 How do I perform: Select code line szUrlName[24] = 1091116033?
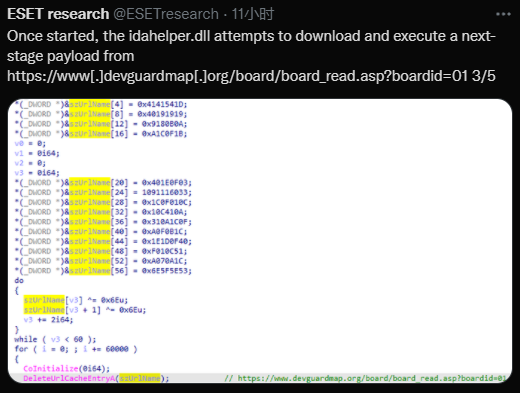click(x=103, y=192)
